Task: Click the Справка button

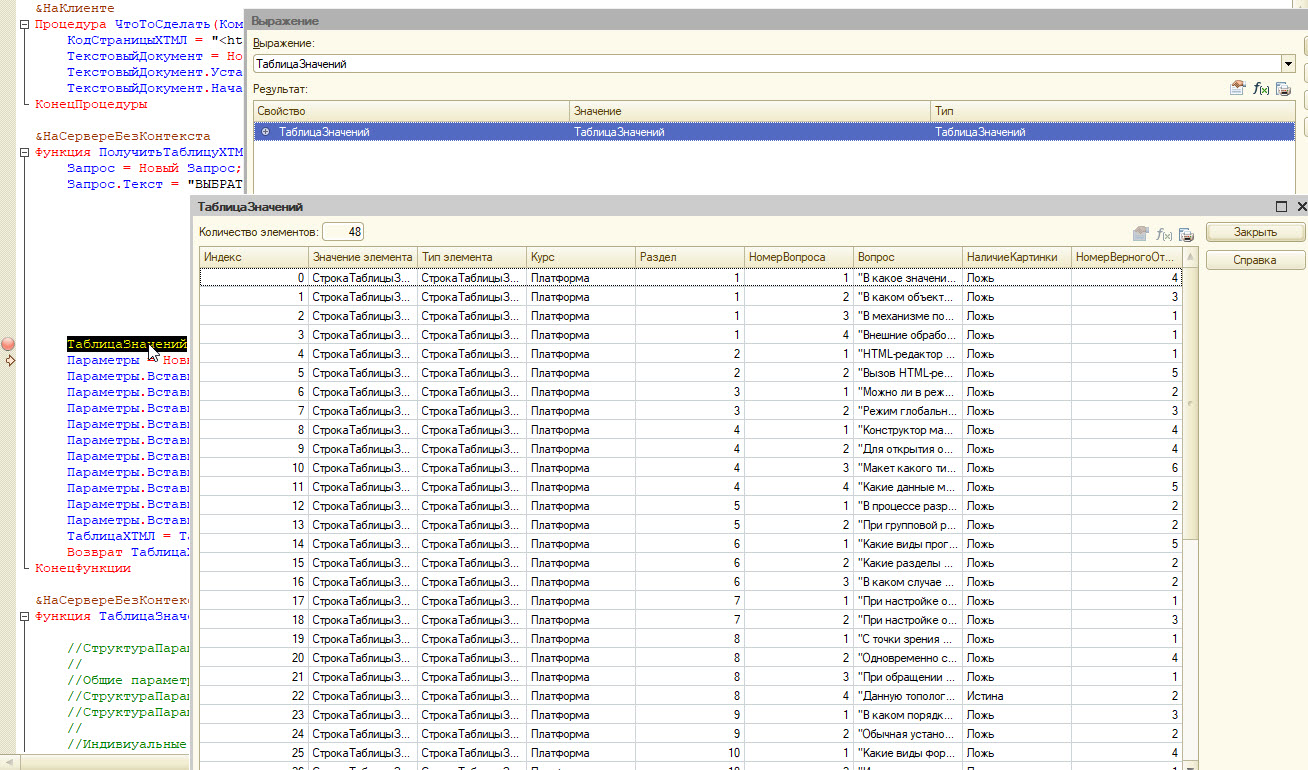Action: pos(1255,260)
